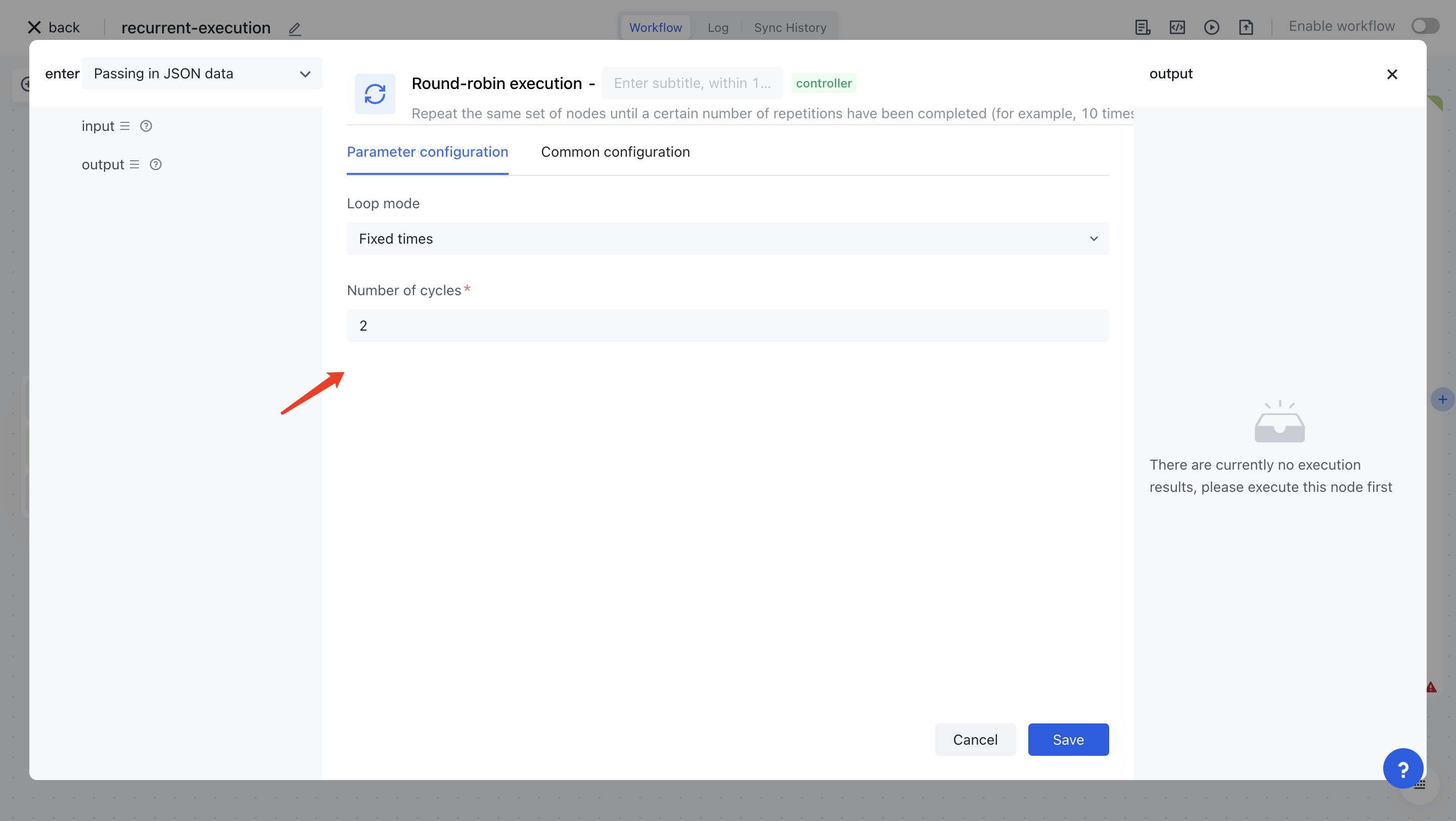Click the help icon next to input
Screen dimensions: 1456x821
click(146, 126)
